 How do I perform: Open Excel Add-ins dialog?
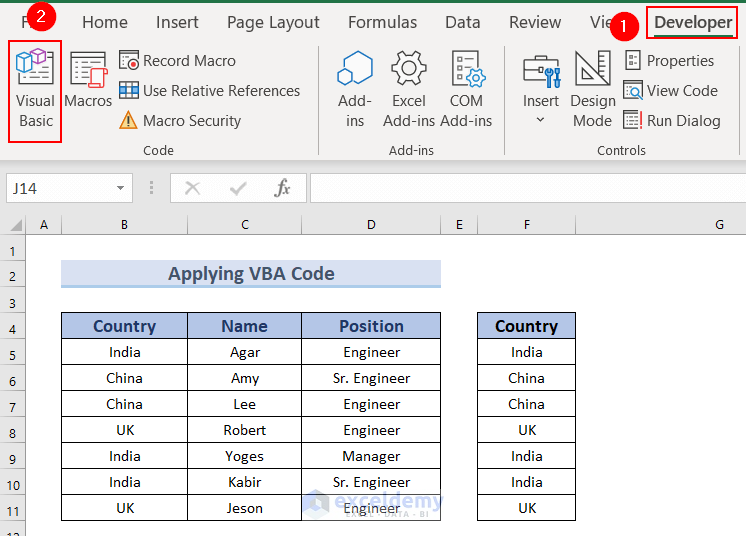[409, 90]
